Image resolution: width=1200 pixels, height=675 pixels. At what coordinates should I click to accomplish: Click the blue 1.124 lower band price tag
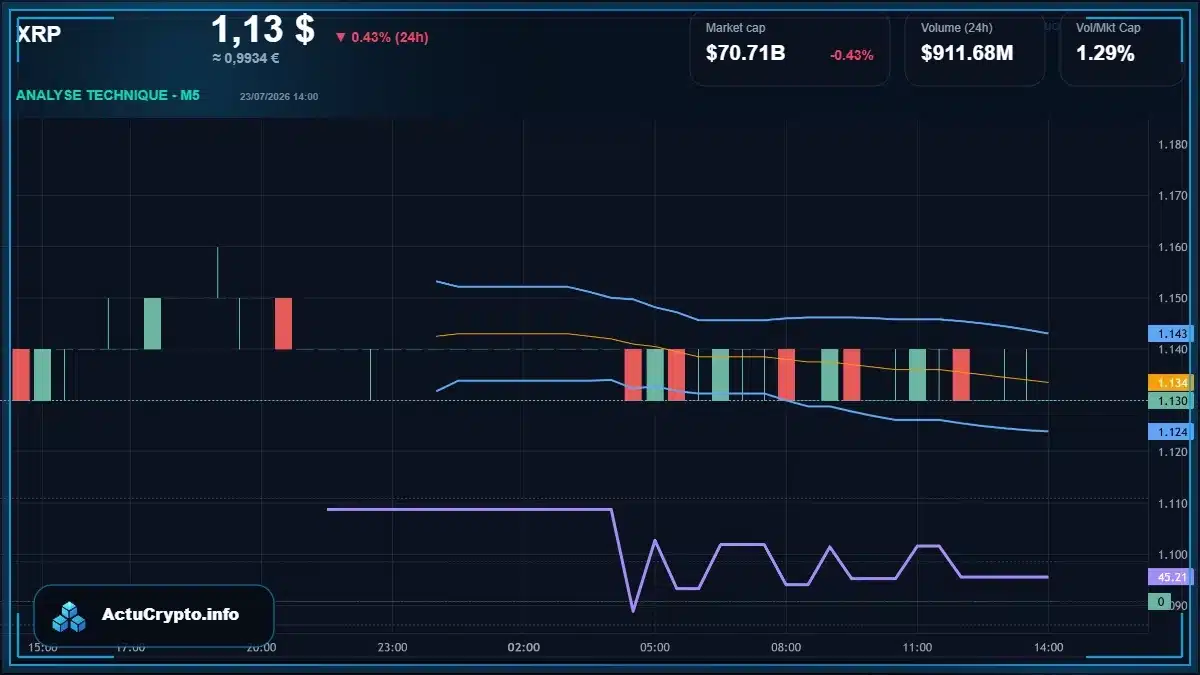coord(1169,432)
